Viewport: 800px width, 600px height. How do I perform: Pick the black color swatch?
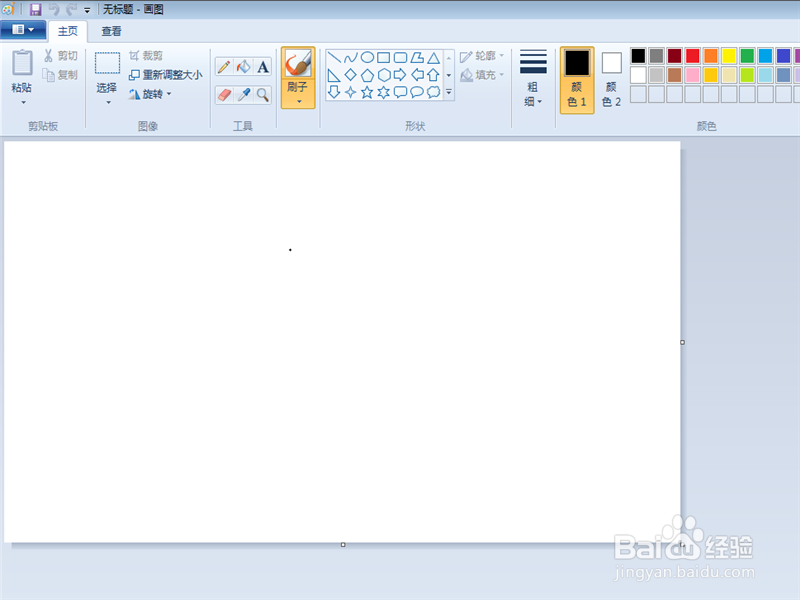[638, 56]
